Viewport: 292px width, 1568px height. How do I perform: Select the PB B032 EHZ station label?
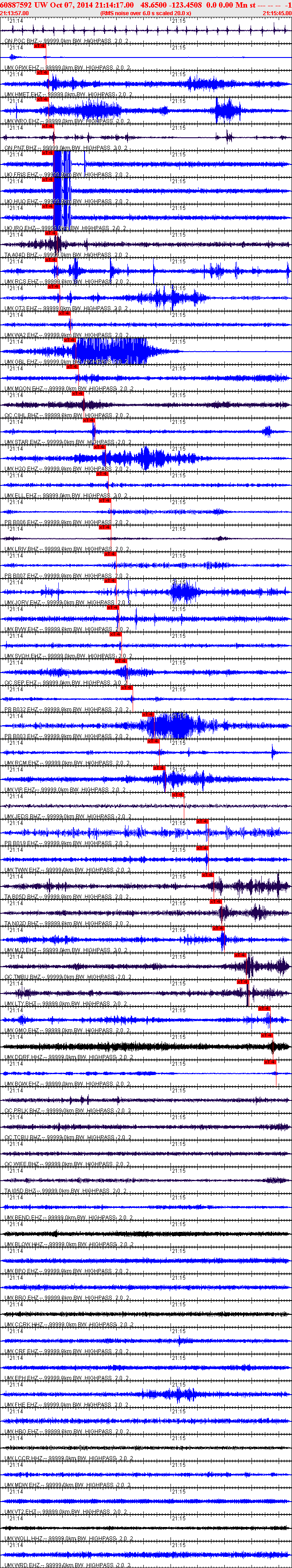click(x=66, y=710)
